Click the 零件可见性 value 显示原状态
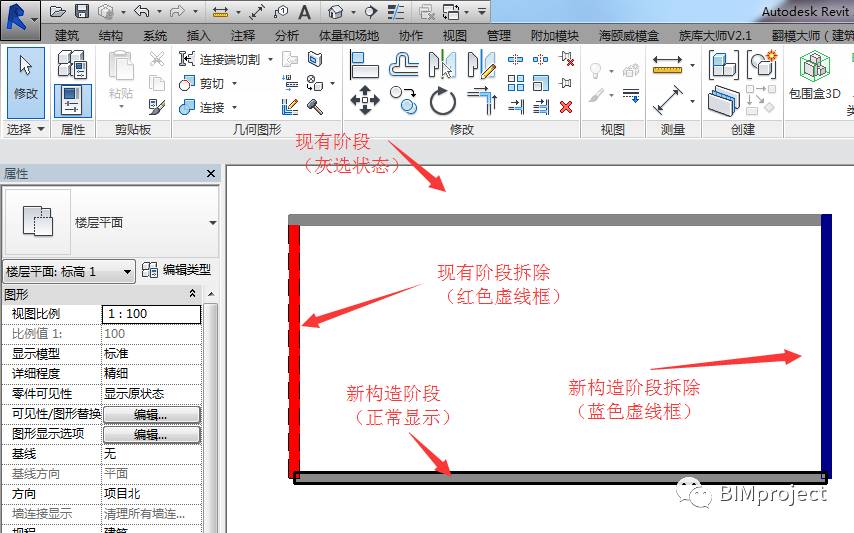 click(151, 394)
